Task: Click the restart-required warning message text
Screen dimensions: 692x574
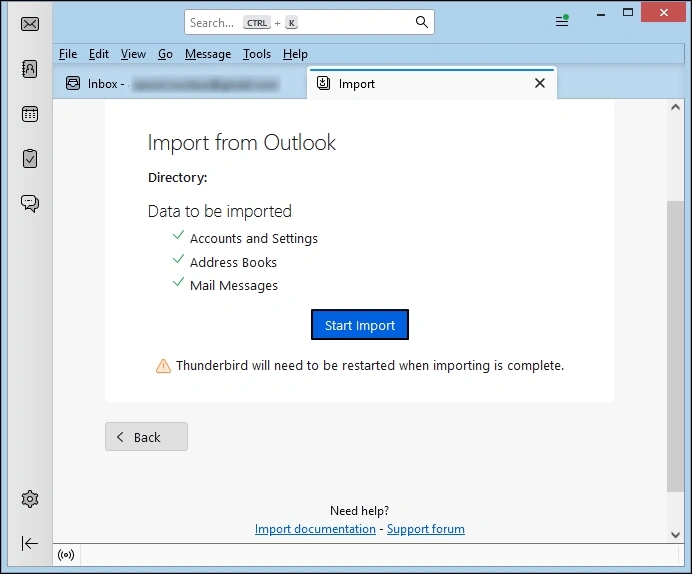Action: 370,366
